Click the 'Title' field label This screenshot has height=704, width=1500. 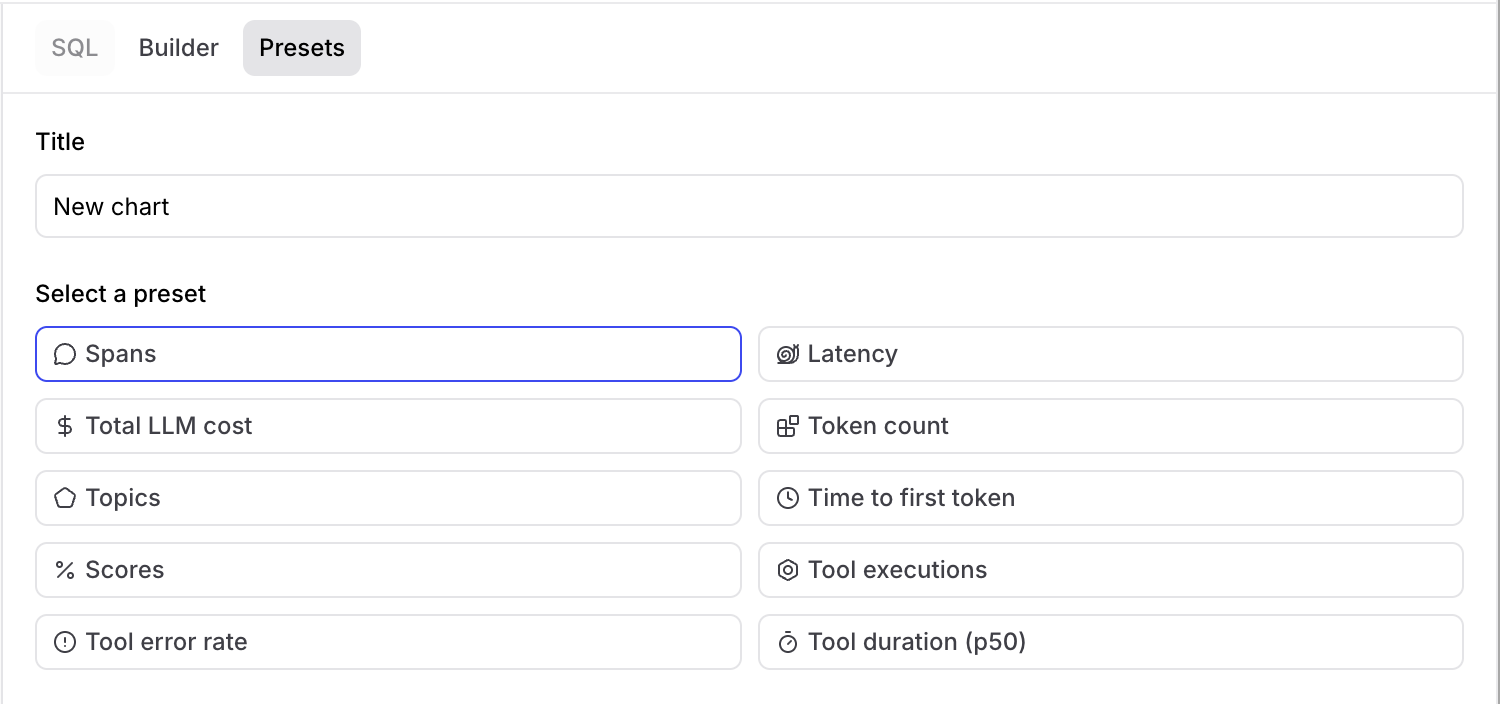coord(60,142)
